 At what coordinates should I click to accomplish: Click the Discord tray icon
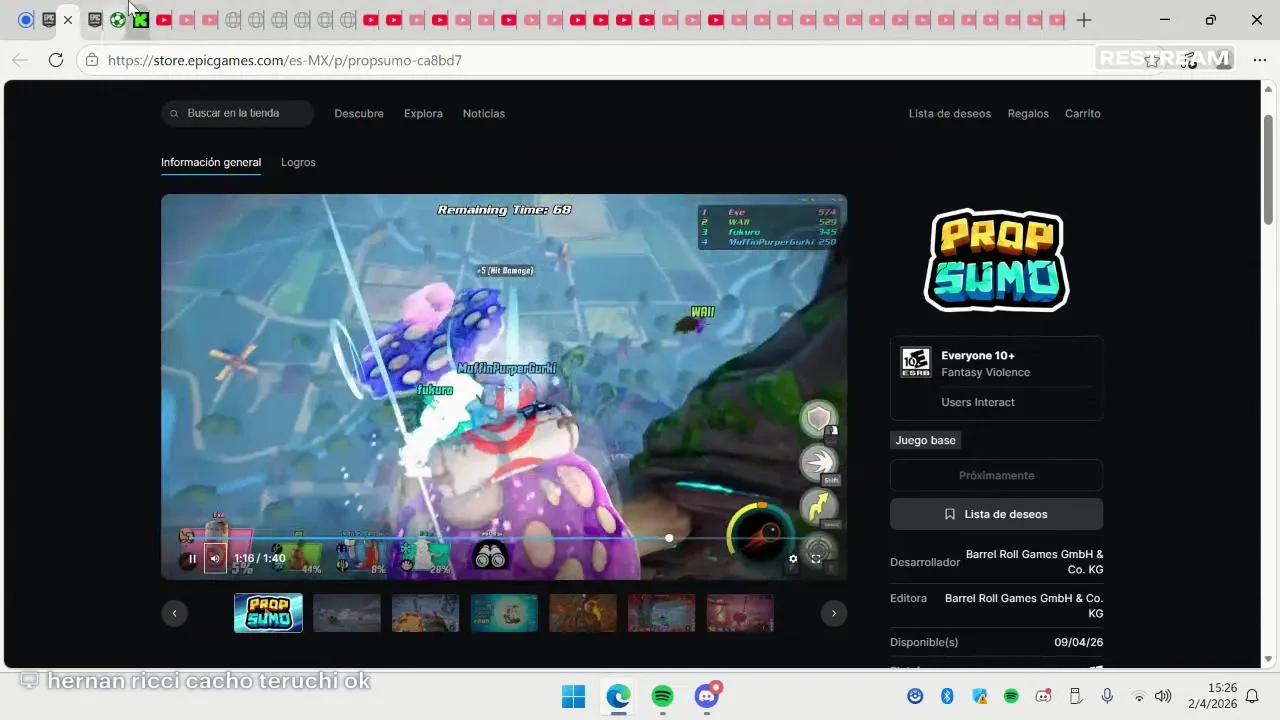click(x=1043, y=696)
